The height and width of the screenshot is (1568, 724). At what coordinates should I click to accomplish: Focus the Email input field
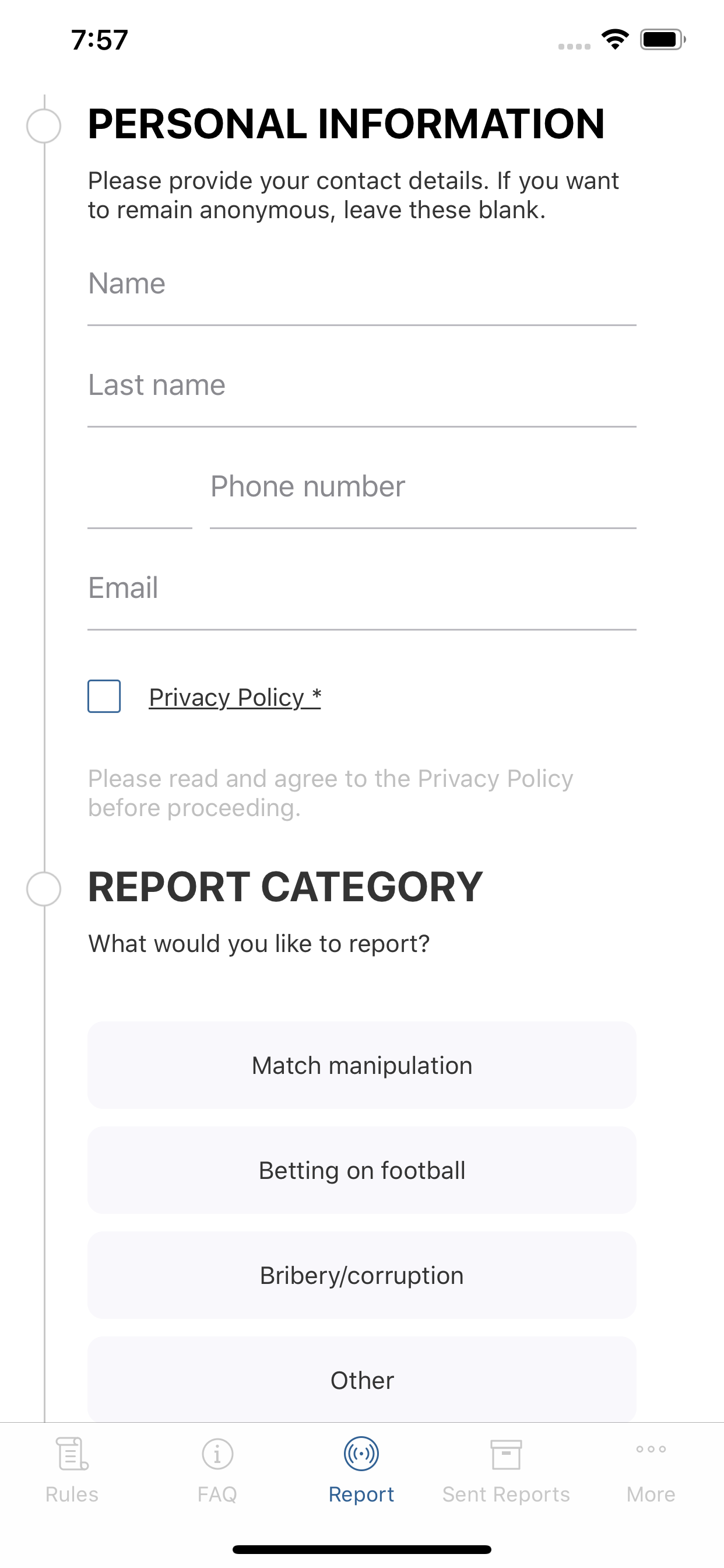(362, 589)
